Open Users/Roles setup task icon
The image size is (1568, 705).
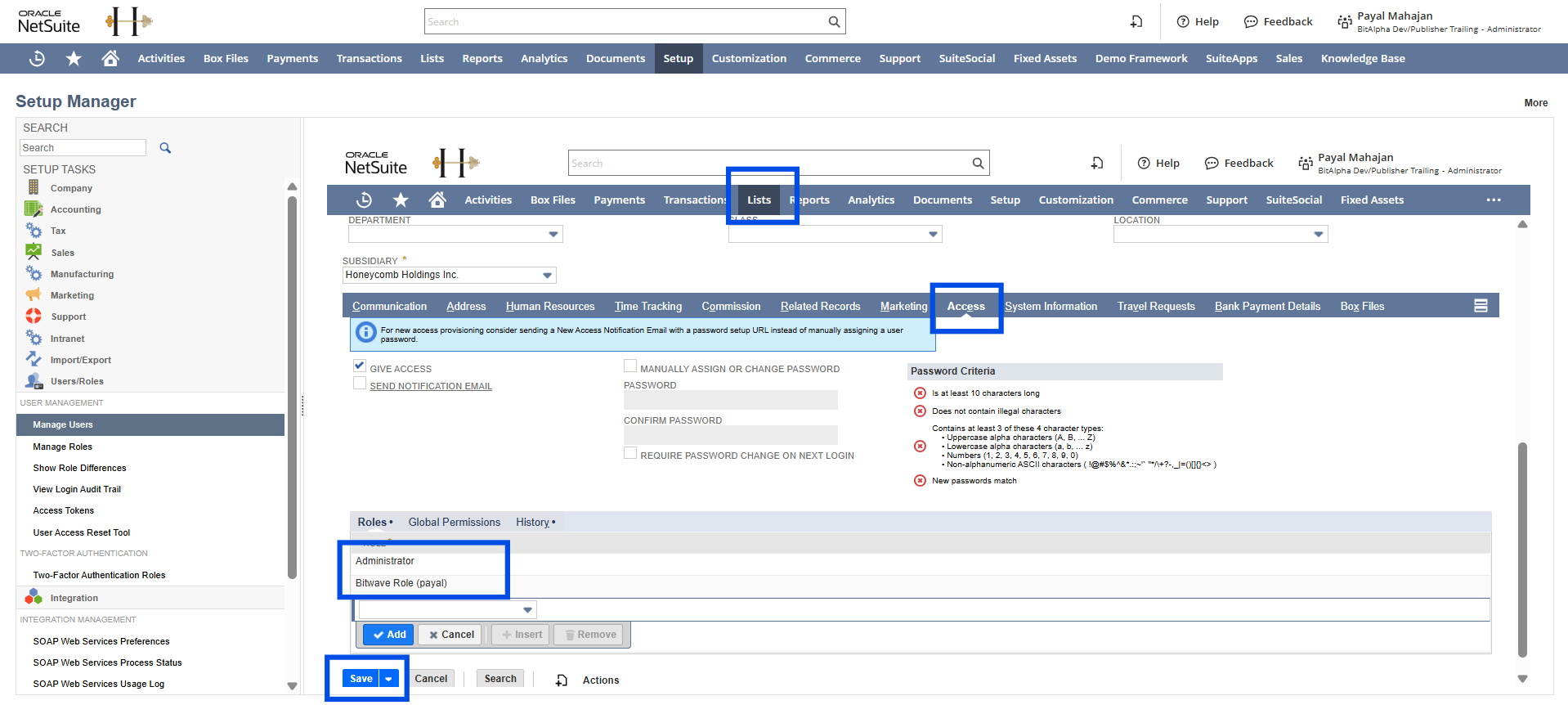pyautogui.click(x=34, y=380)
